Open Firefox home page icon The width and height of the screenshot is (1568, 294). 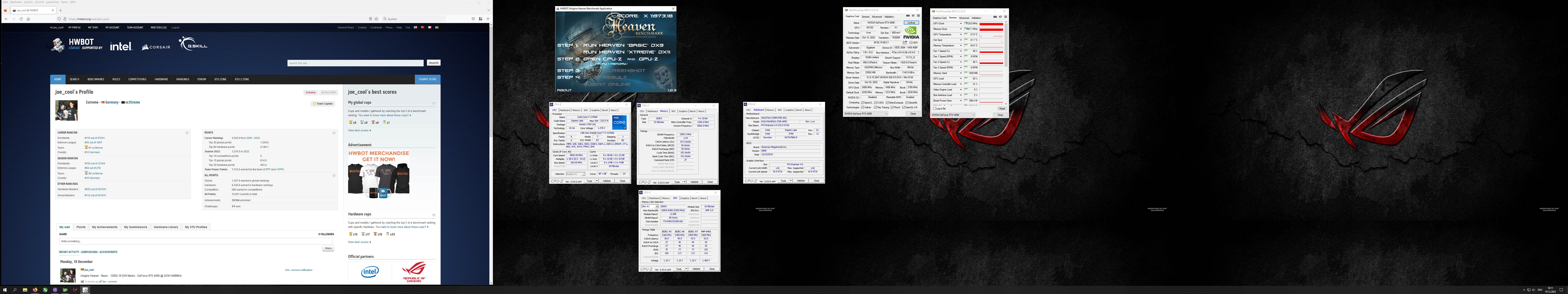point(28,19)
